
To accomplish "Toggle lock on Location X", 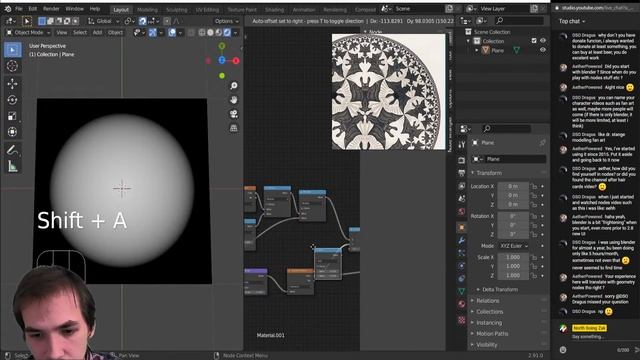I will point(534,186).
